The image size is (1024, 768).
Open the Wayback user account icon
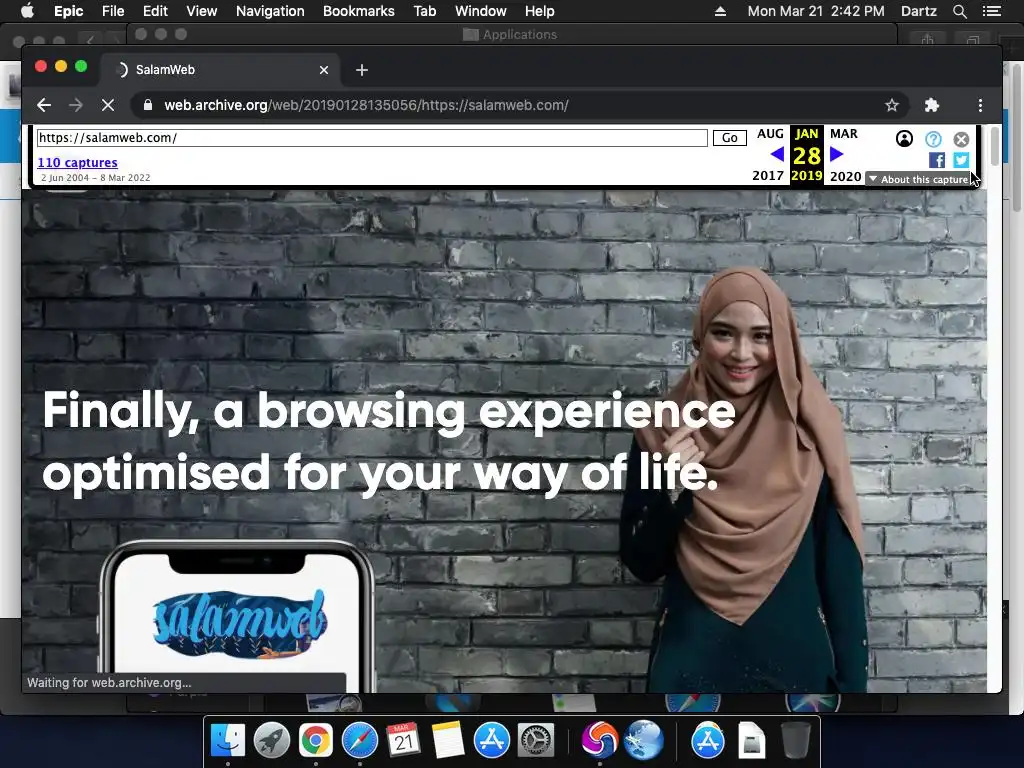tap(904, 138)
